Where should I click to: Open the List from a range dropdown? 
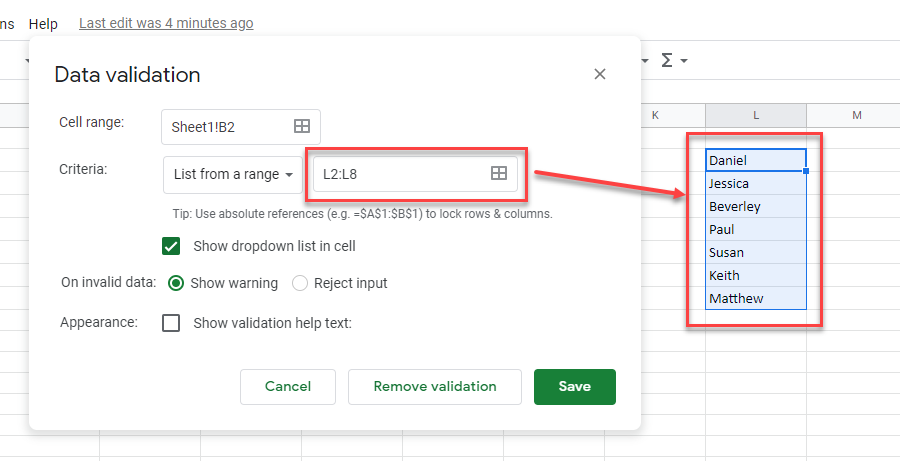pos(233,174)
